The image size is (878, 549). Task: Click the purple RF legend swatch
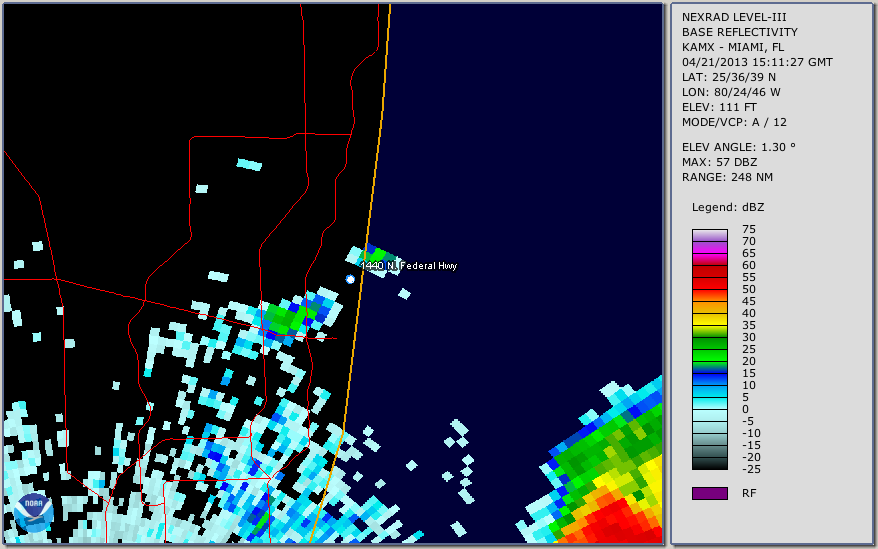(709, 493)
